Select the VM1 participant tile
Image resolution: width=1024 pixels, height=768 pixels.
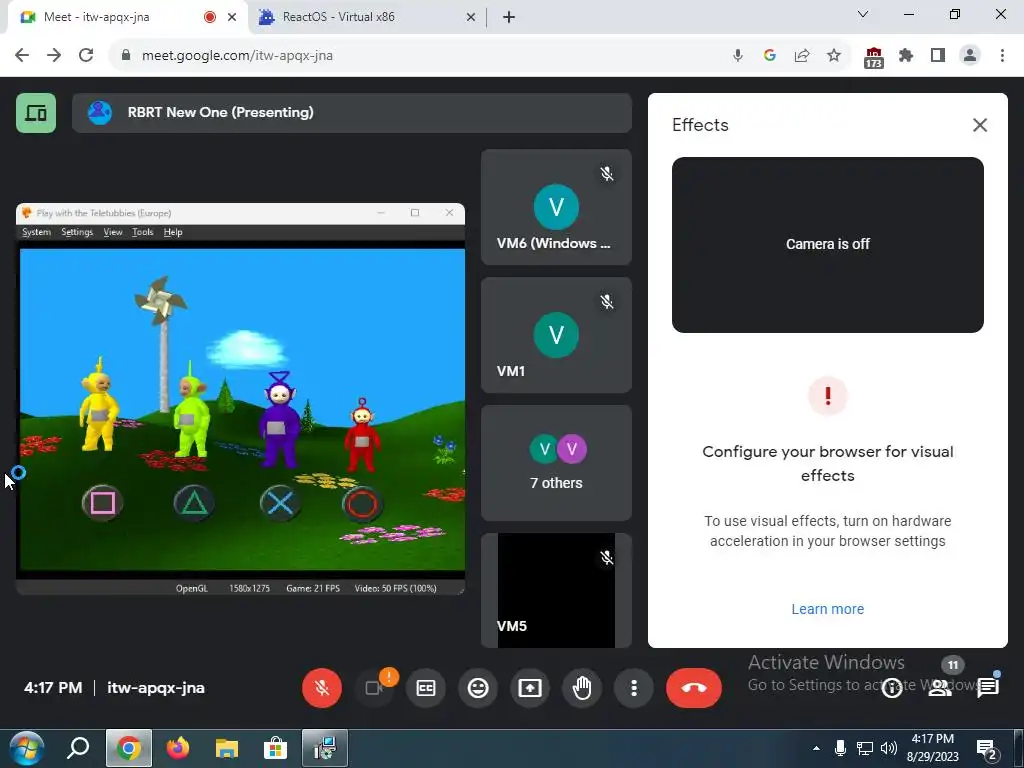556,335
